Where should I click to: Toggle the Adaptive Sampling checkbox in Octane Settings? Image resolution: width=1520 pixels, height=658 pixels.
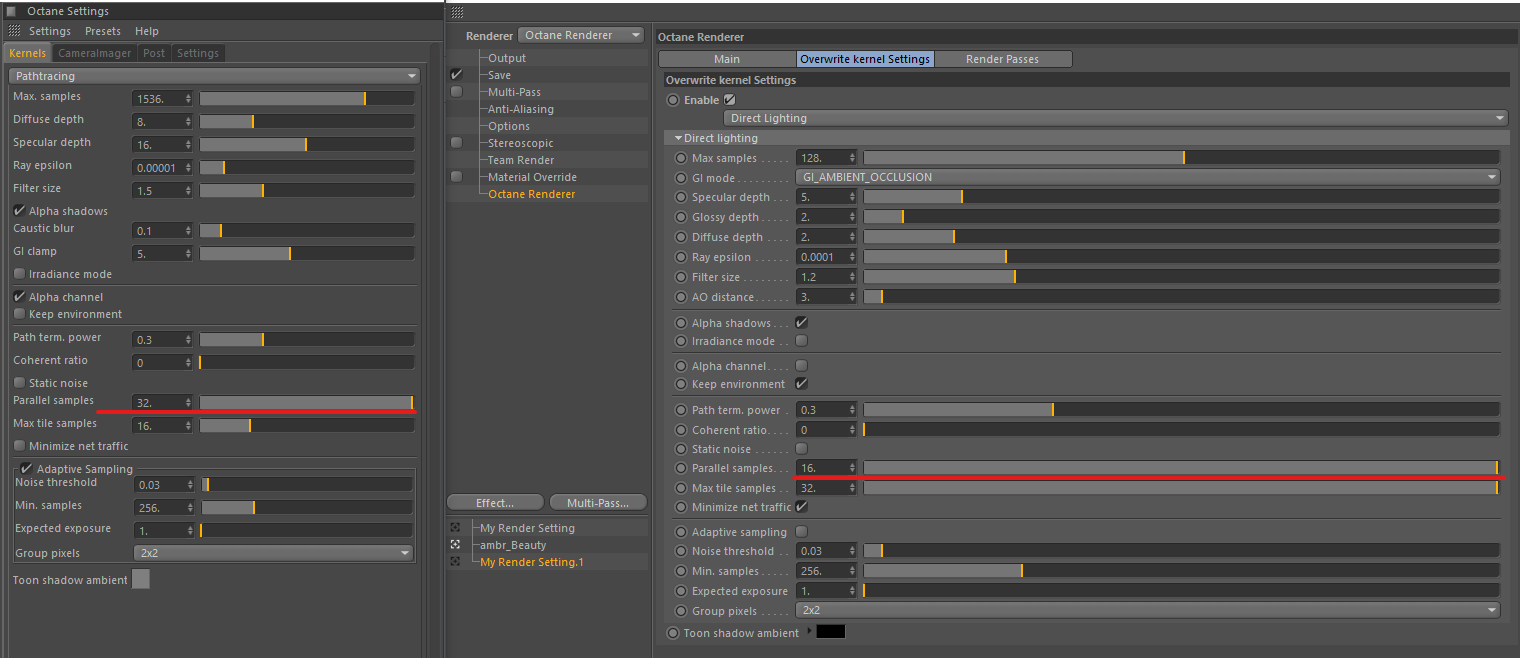point(27,469)
